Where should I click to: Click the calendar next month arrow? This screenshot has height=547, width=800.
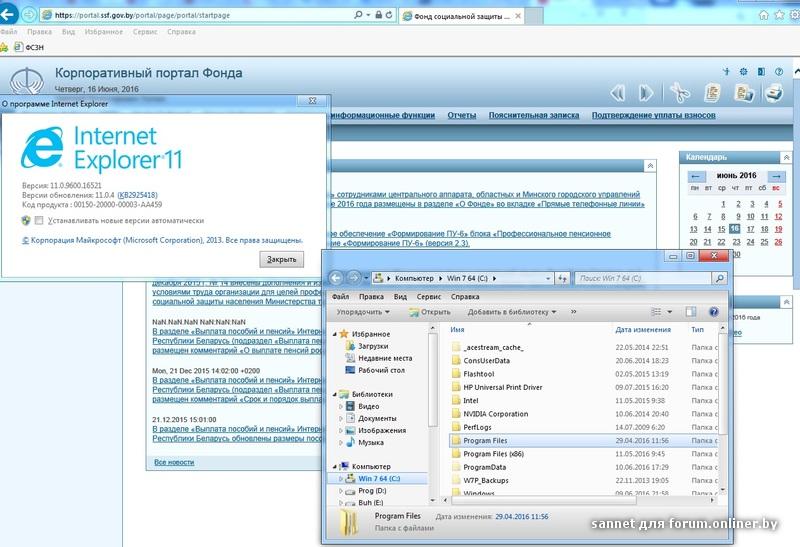click(x=776, y=177)
